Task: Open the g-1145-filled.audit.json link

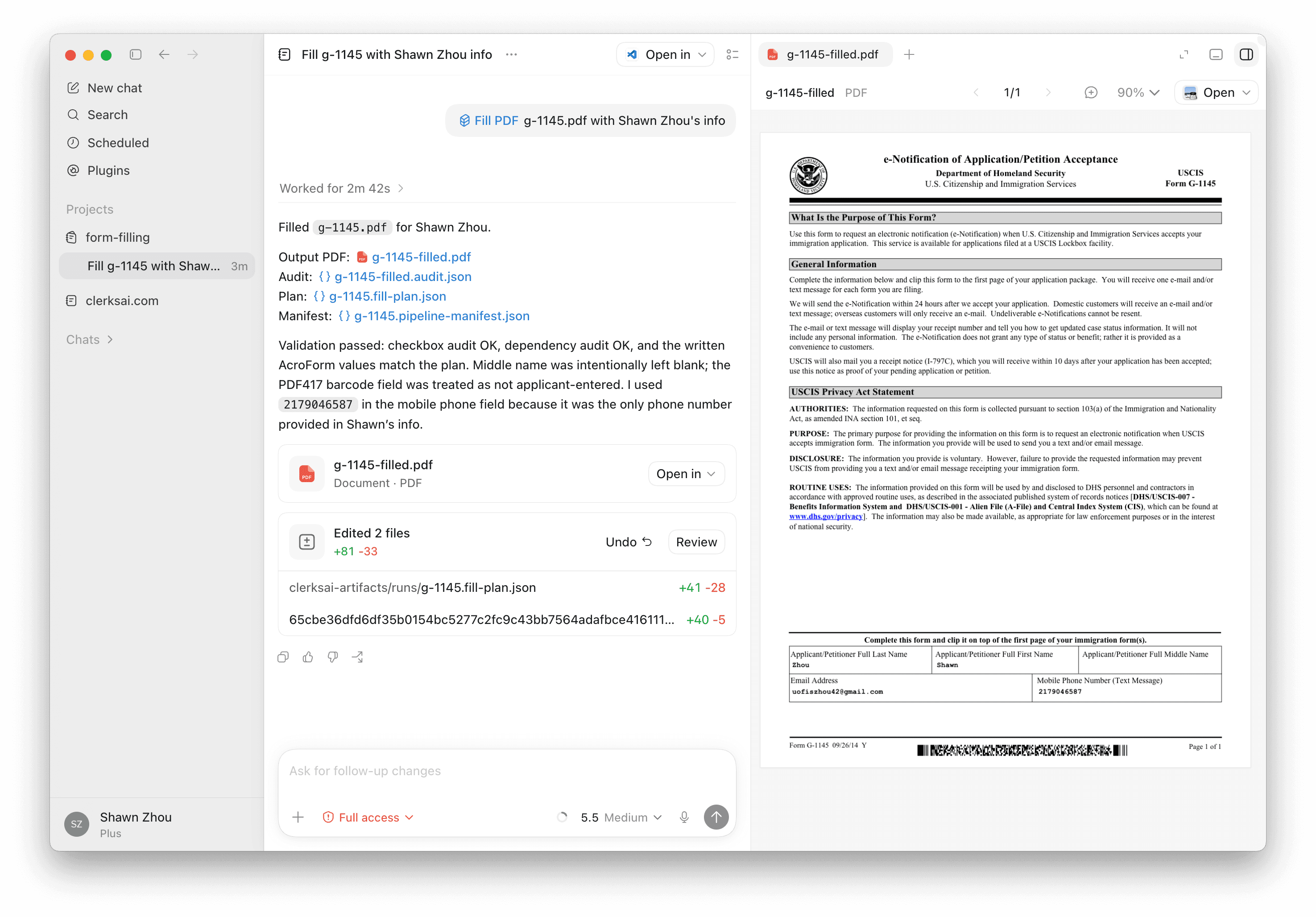Action: tap(403, 276)
